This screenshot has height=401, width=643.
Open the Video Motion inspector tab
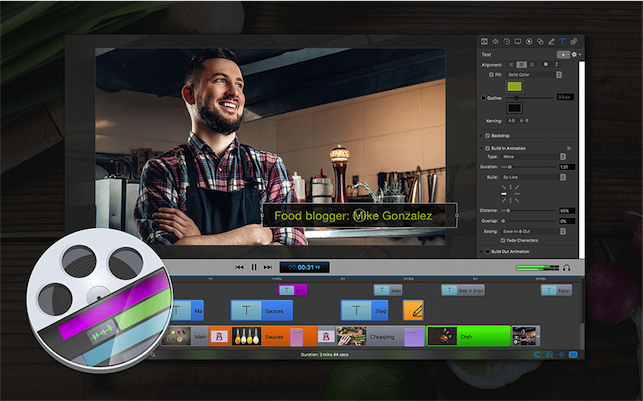[506, 41]
